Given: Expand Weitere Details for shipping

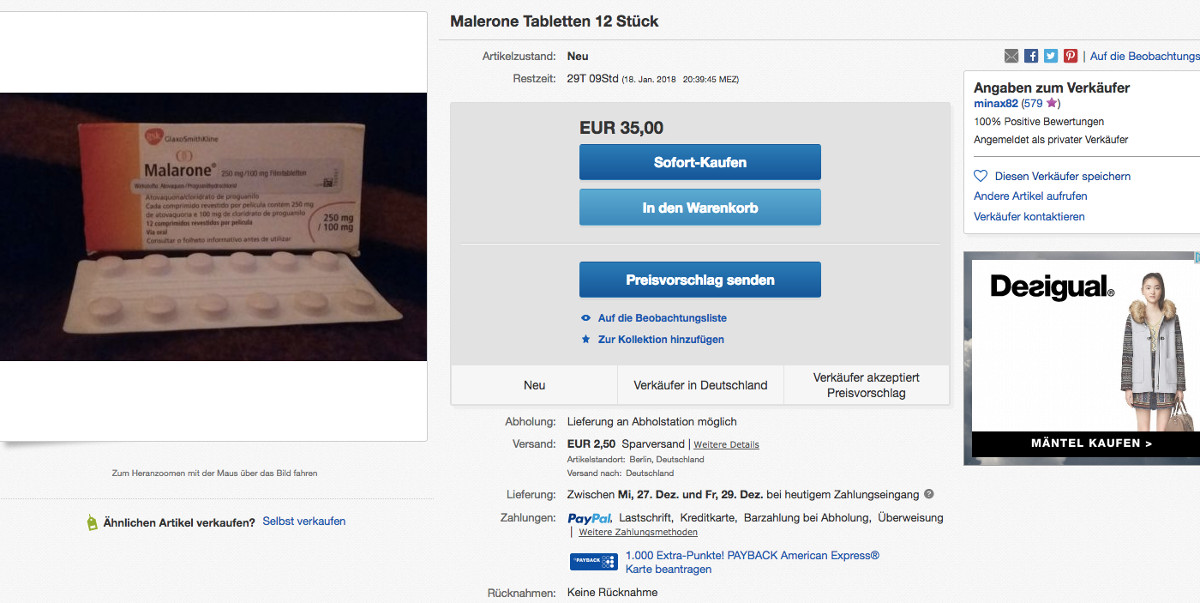Looking at the screenshot, I should 726,445.
